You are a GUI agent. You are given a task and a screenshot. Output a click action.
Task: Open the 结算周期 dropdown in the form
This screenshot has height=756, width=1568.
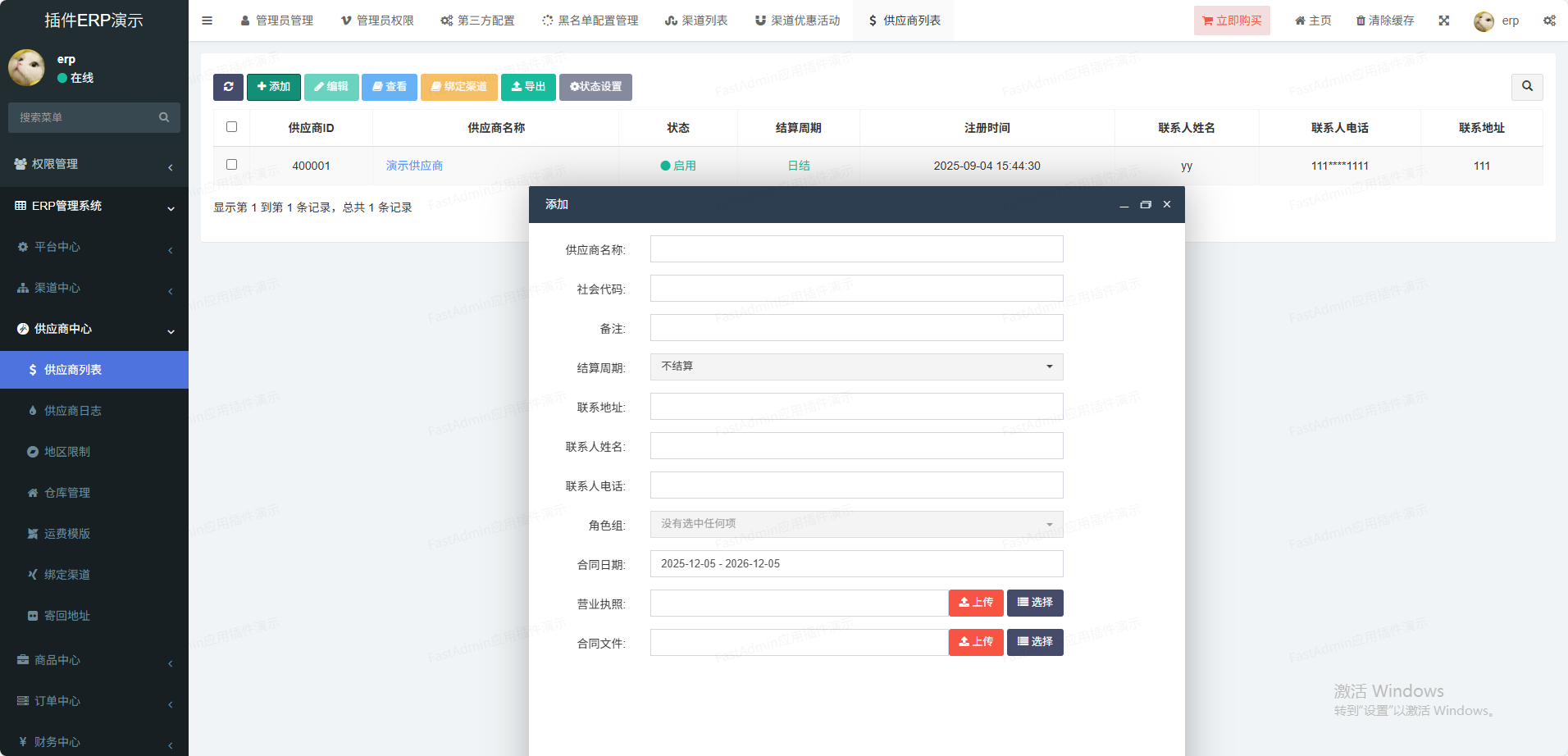856,367
